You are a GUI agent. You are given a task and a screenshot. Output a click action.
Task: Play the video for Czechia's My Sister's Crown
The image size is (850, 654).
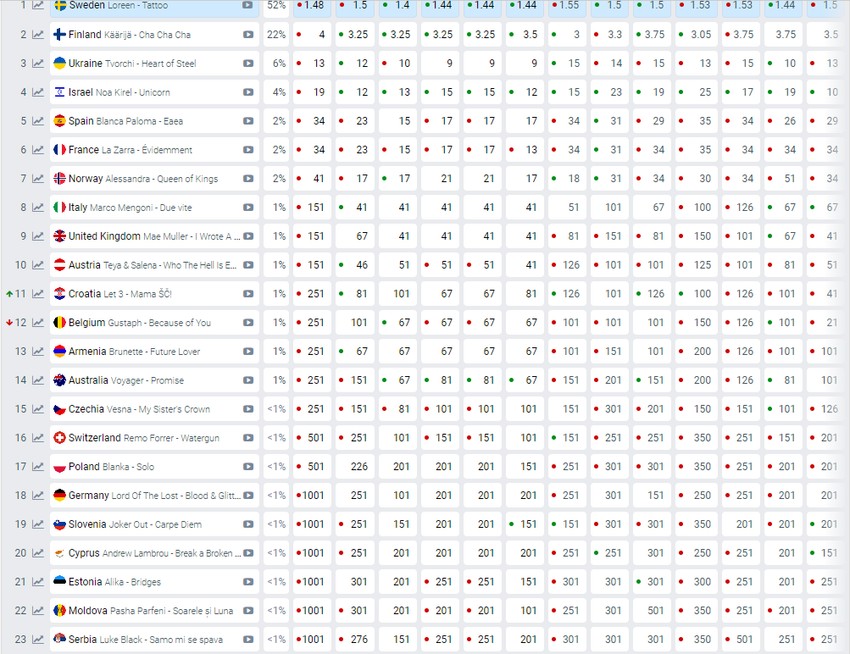[x=248, y=409]
